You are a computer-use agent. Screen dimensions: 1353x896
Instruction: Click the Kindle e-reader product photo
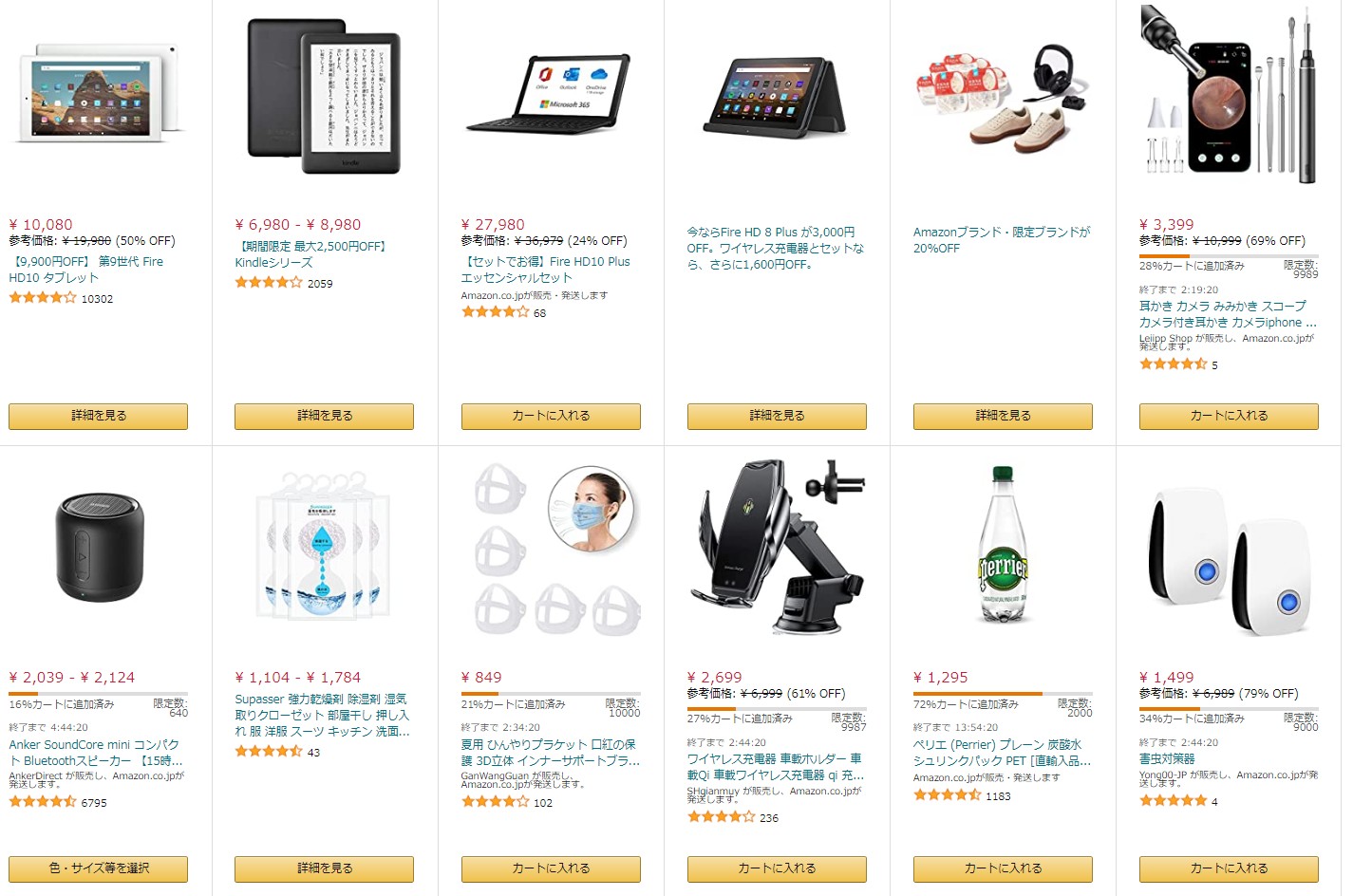tap(324, 96)
